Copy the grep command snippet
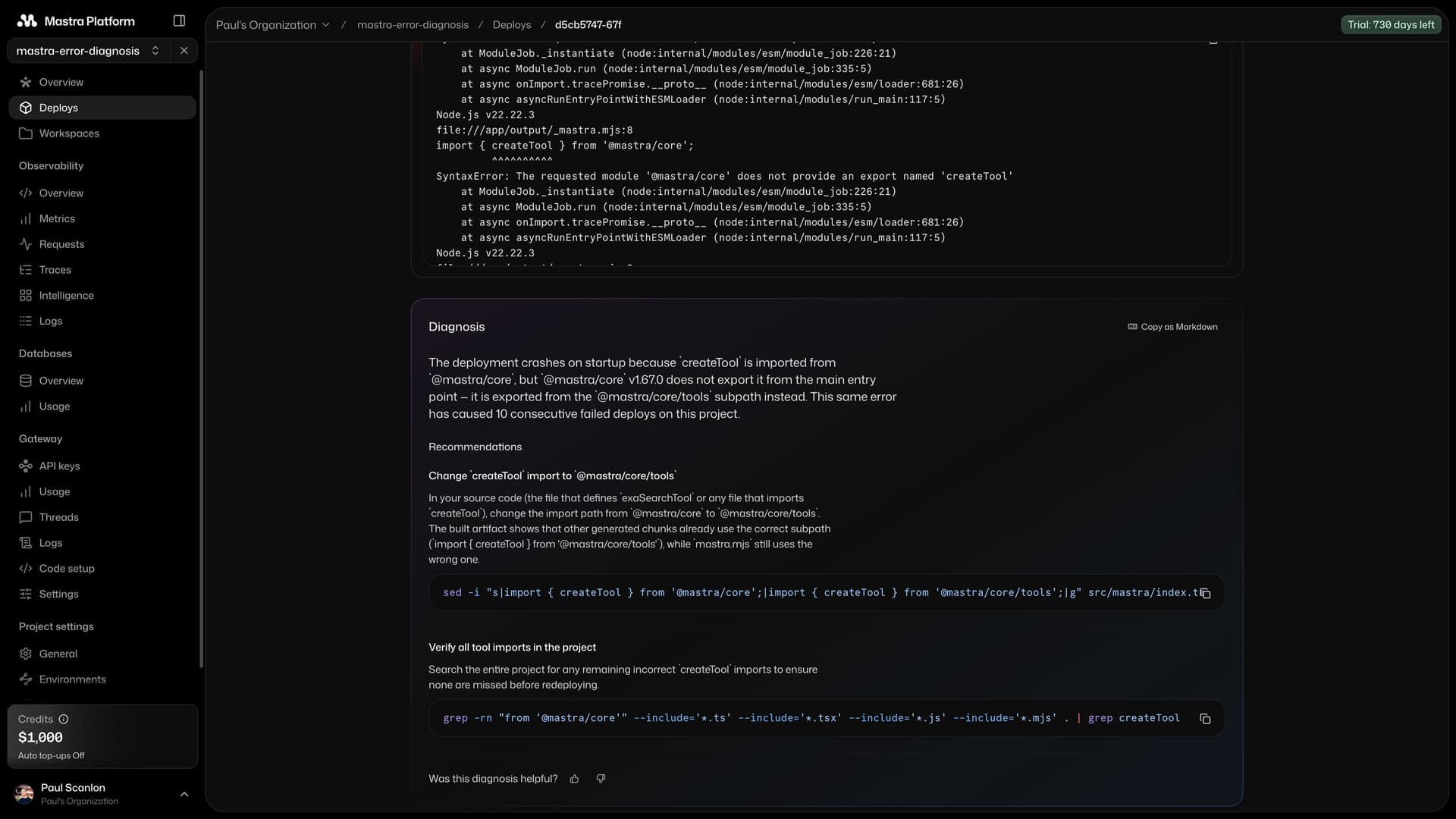This screenshot has width=1456, height=819. [1205, 718]
